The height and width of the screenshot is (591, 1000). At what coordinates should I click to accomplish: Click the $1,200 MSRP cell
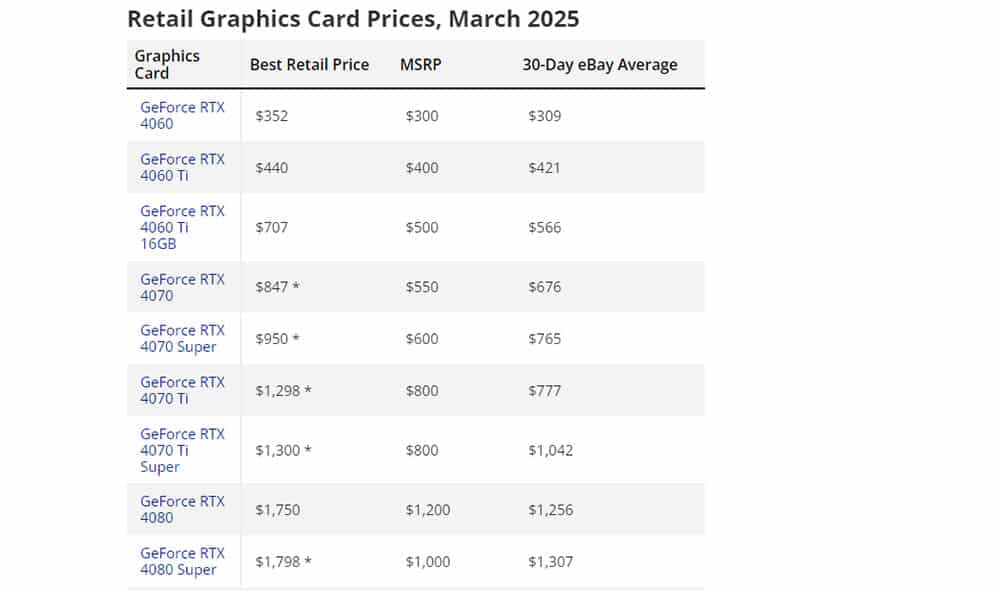click(x=428, y=510)
